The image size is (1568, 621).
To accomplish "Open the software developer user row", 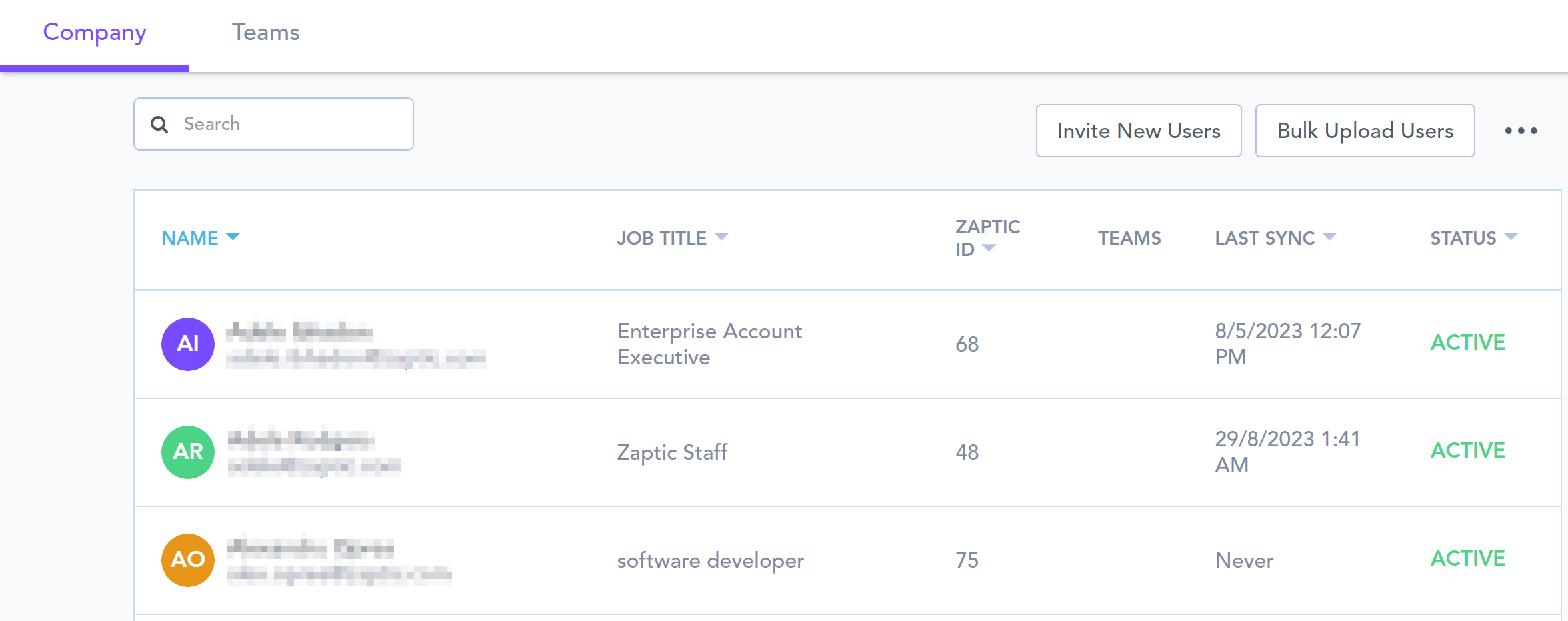I will click(x=710, y=560).
